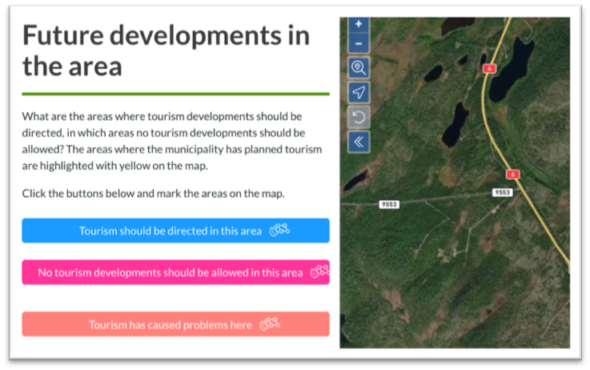Collapse map toolbar with double chevron
This screenshot has width=590, height=370.
click(359, 142)
